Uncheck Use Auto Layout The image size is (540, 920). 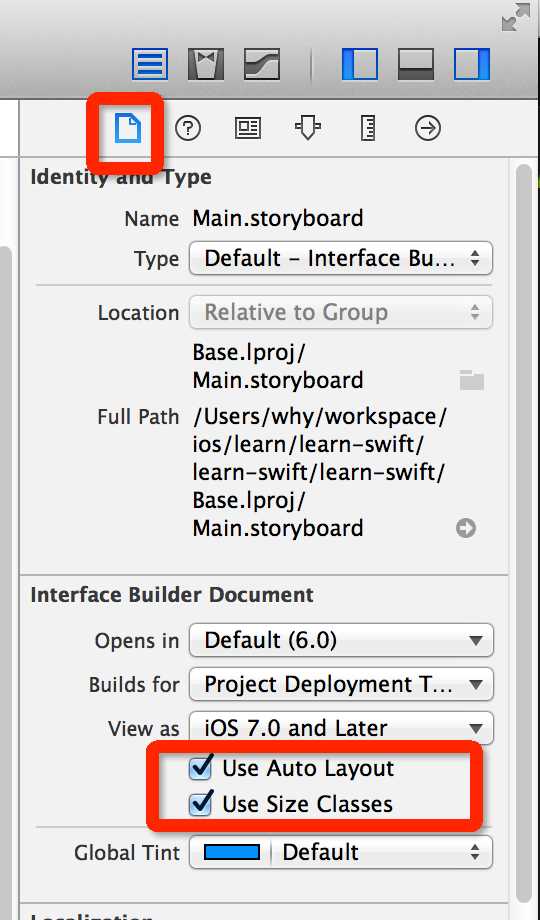click(x=201, y=768)
